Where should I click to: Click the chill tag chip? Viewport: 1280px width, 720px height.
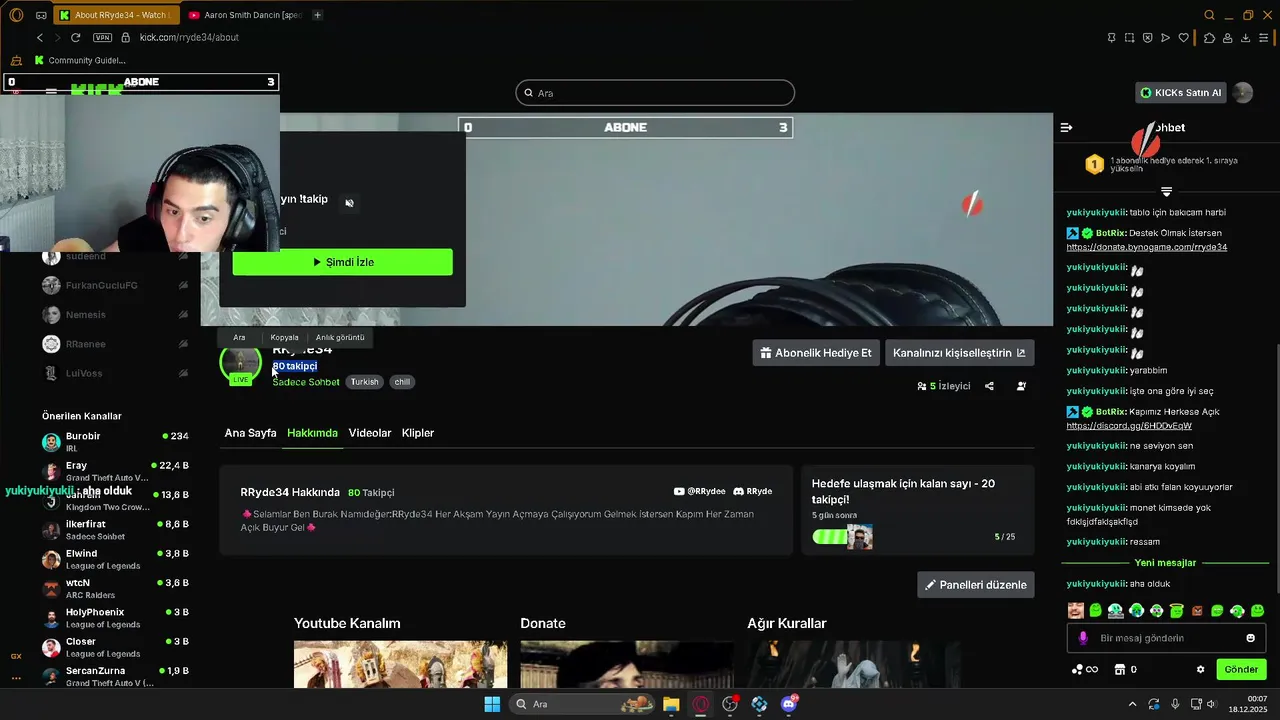[x=402, y=382]
